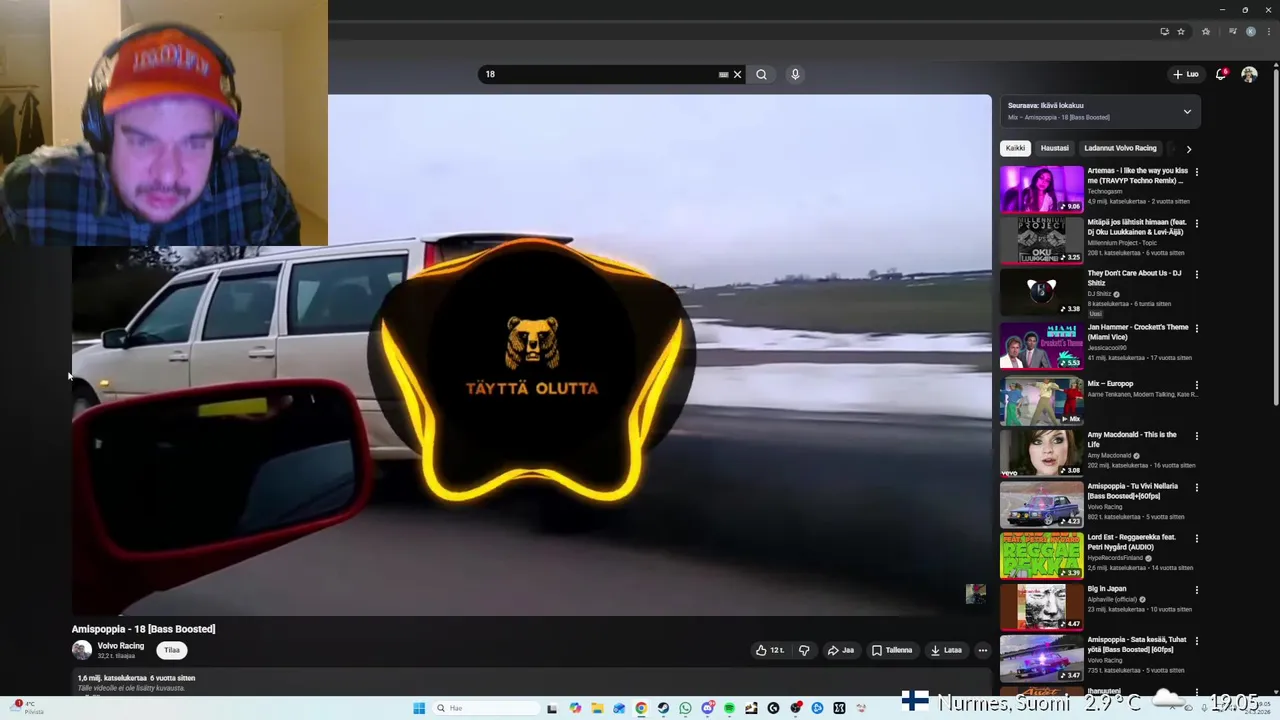The width and height of the screenshot is (1280, 720).
Task: Open WhatsApp from the taskbar
Action: click(x=685, y=708)
